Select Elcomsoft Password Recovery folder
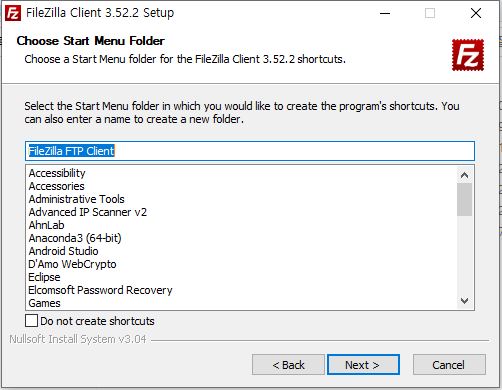This screenshot has height=390, width=502. [x=100, y=290]
